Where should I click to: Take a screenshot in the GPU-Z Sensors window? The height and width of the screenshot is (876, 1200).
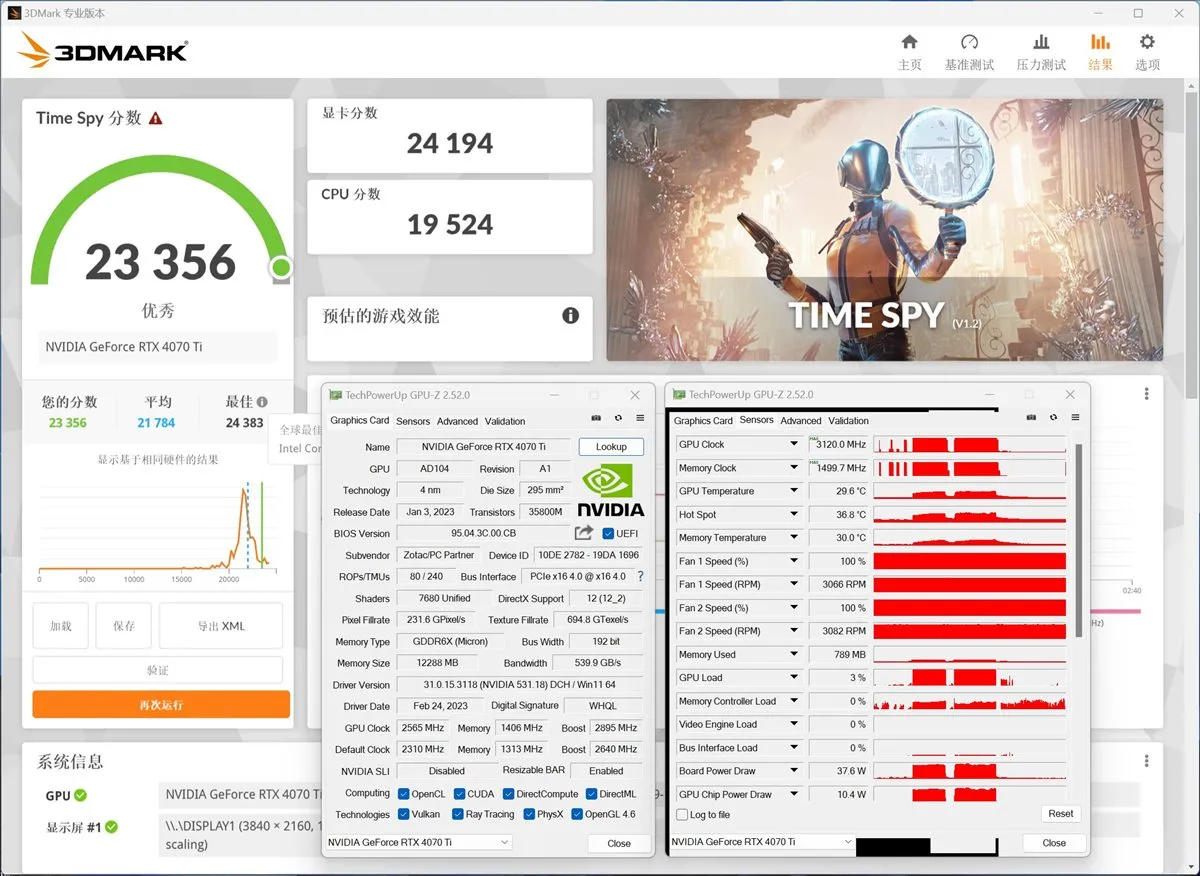[x=1031, y=418]
